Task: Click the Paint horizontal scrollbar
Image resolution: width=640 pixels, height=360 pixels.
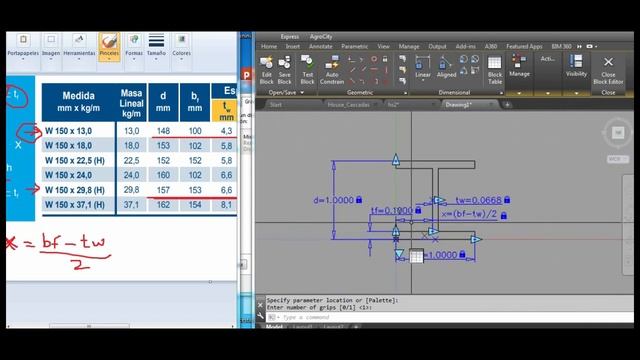Action: click(x=89, y=326)
